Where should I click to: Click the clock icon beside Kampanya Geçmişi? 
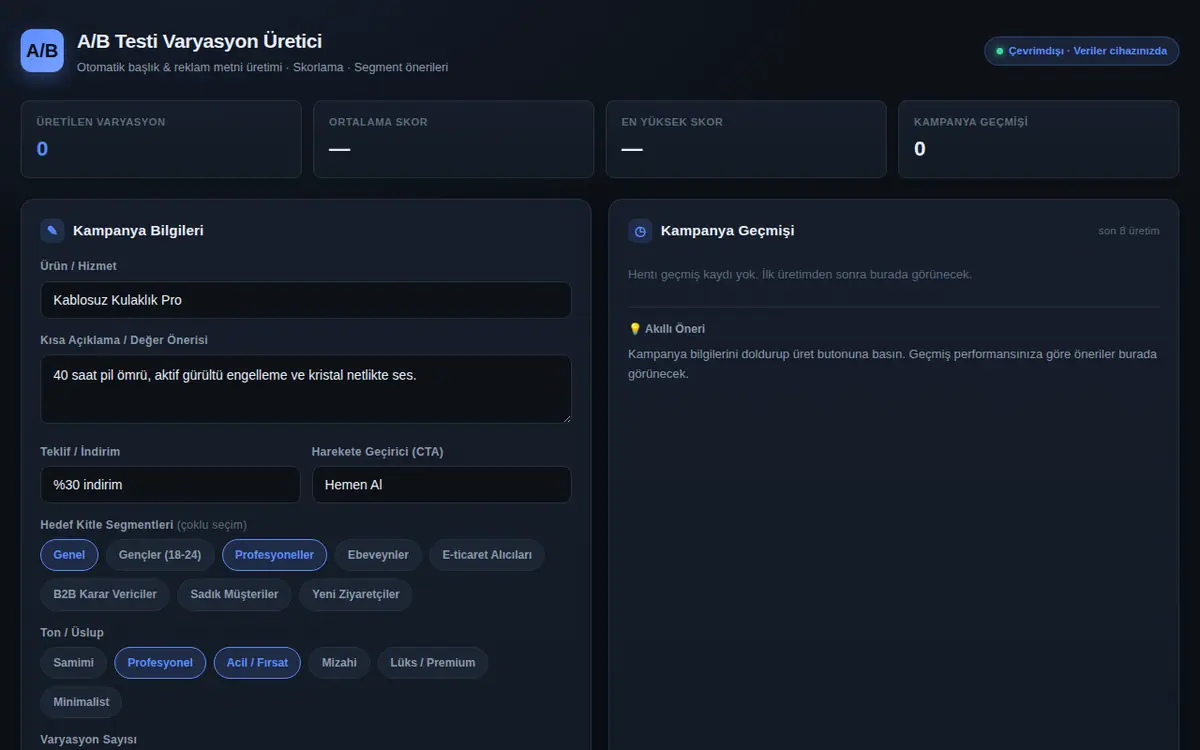(x=640, y=231)
